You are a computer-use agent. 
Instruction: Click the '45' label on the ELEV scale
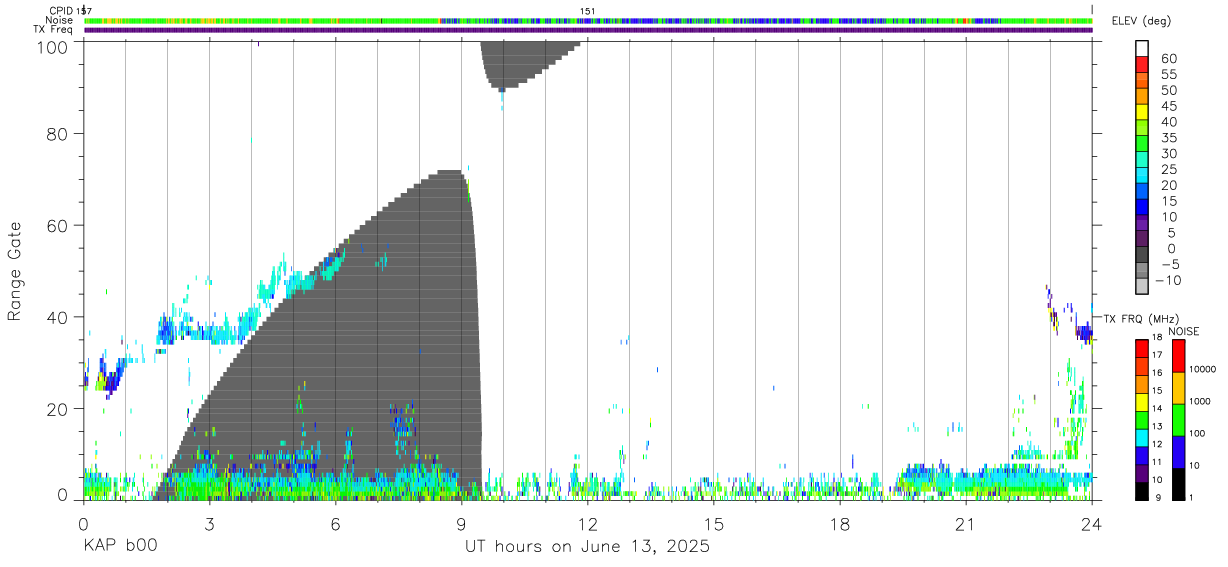click(x=1169, y=106)
